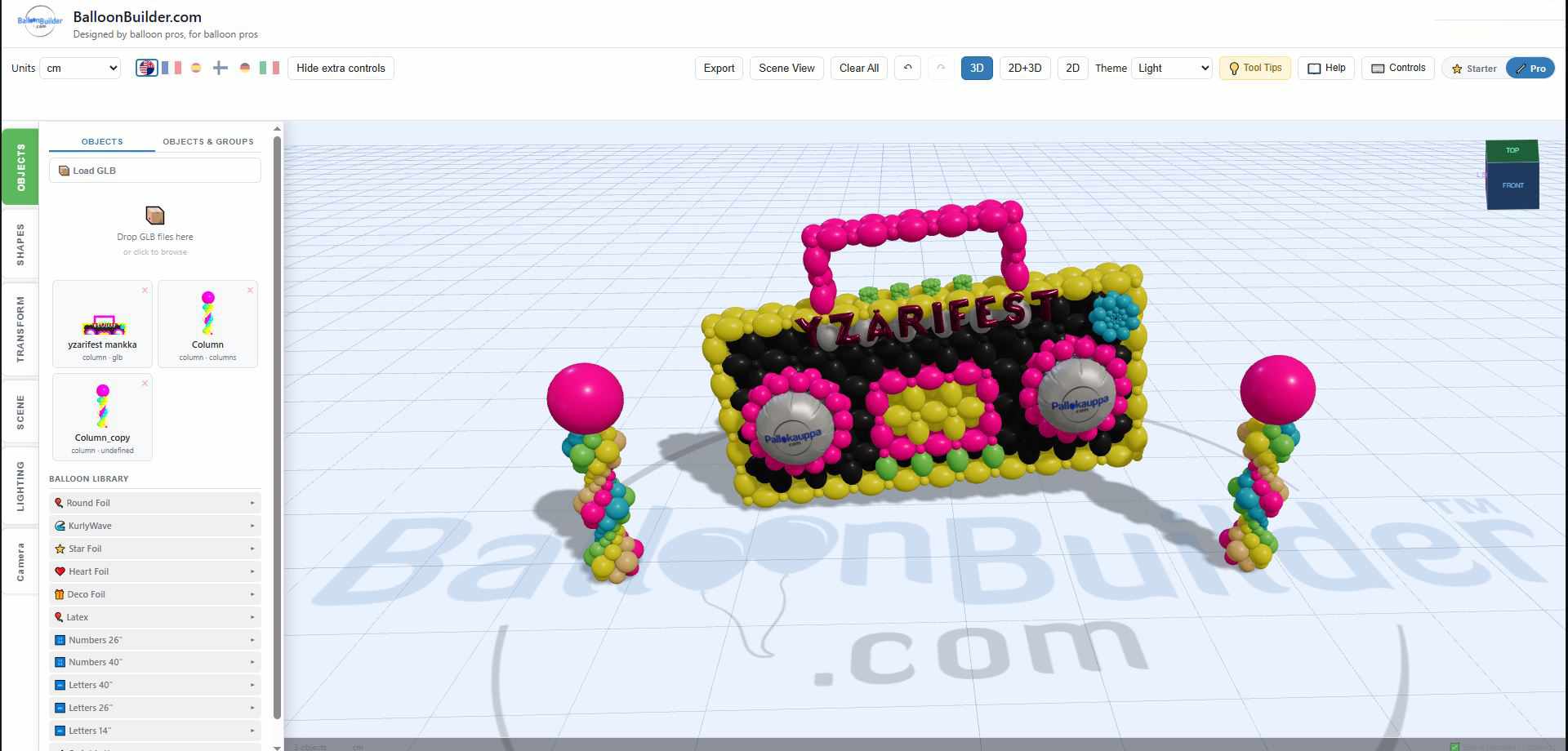Open Scene View

tap(786, 68)
